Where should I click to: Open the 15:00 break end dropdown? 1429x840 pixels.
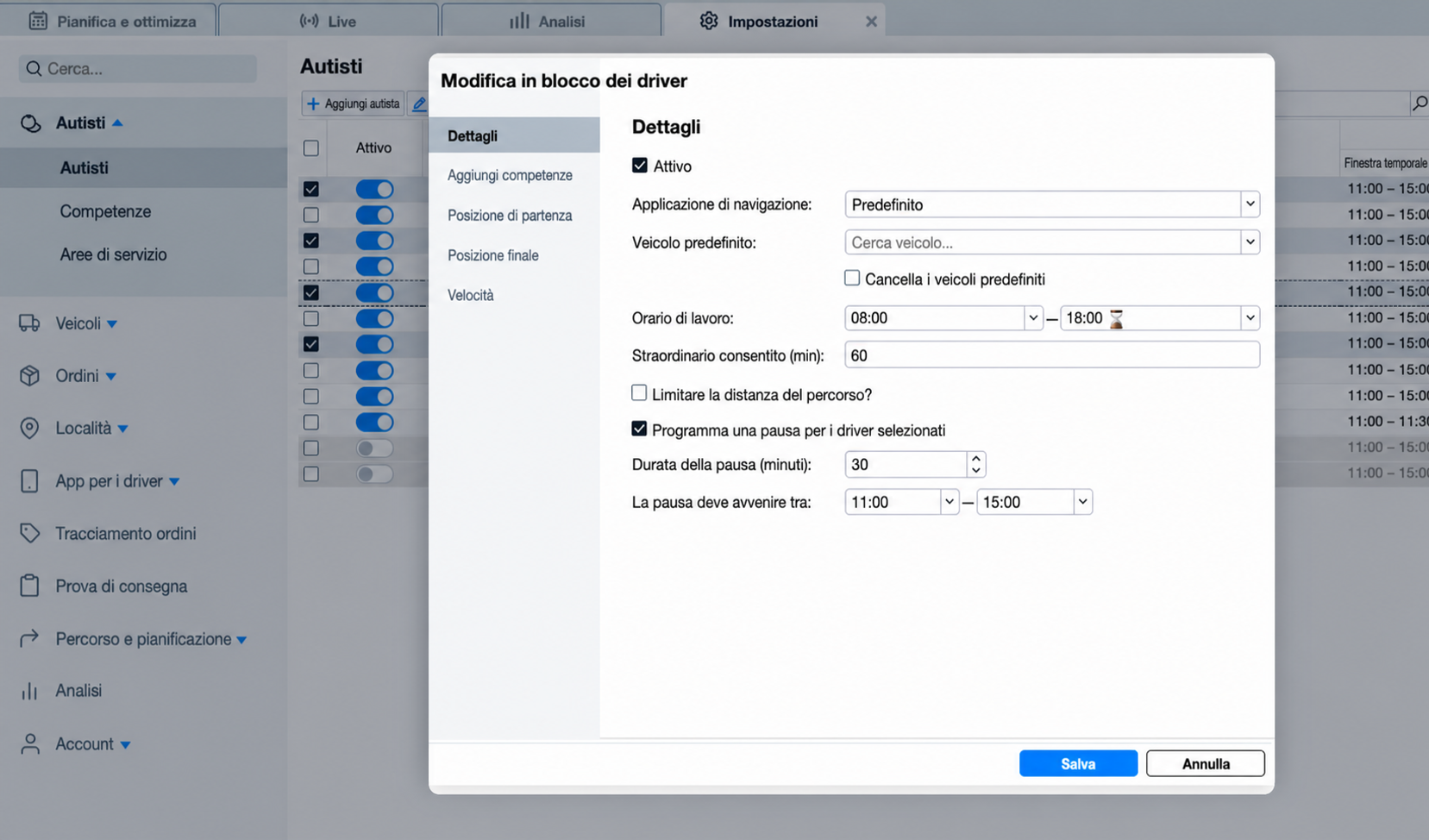(1082, 502)
